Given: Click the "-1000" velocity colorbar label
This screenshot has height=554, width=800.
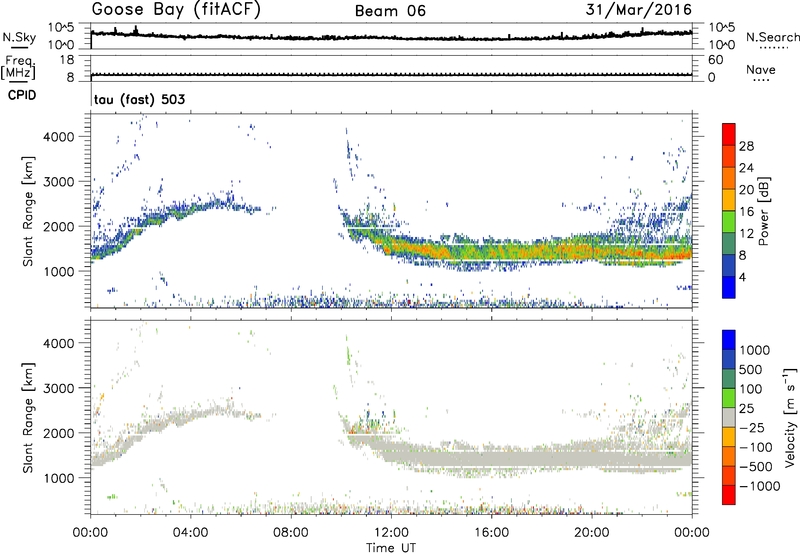Looking at the screenshot, I should pos(760,486).
